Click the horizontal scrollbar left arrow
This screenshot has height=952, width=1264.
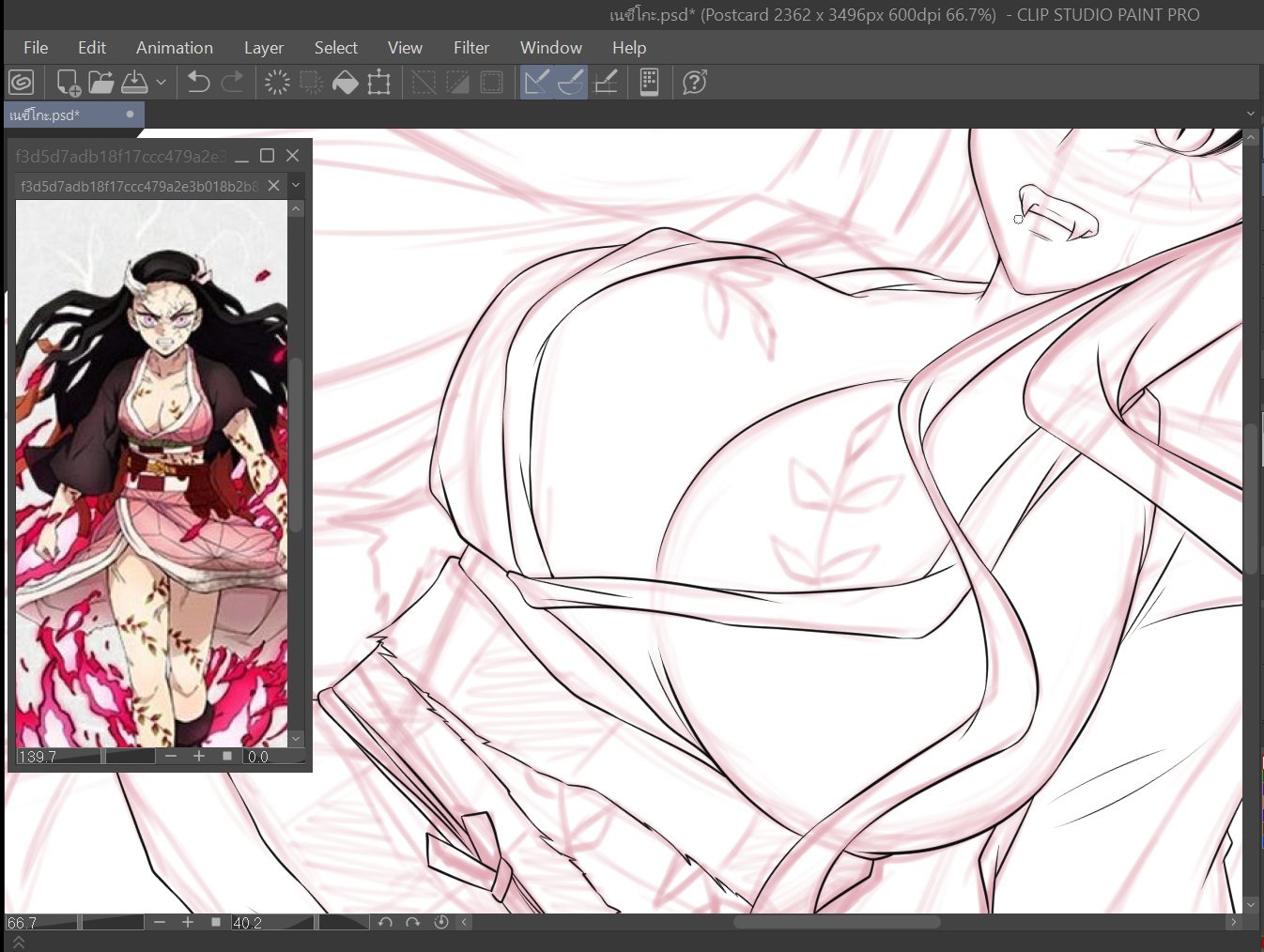pos(464,923)
